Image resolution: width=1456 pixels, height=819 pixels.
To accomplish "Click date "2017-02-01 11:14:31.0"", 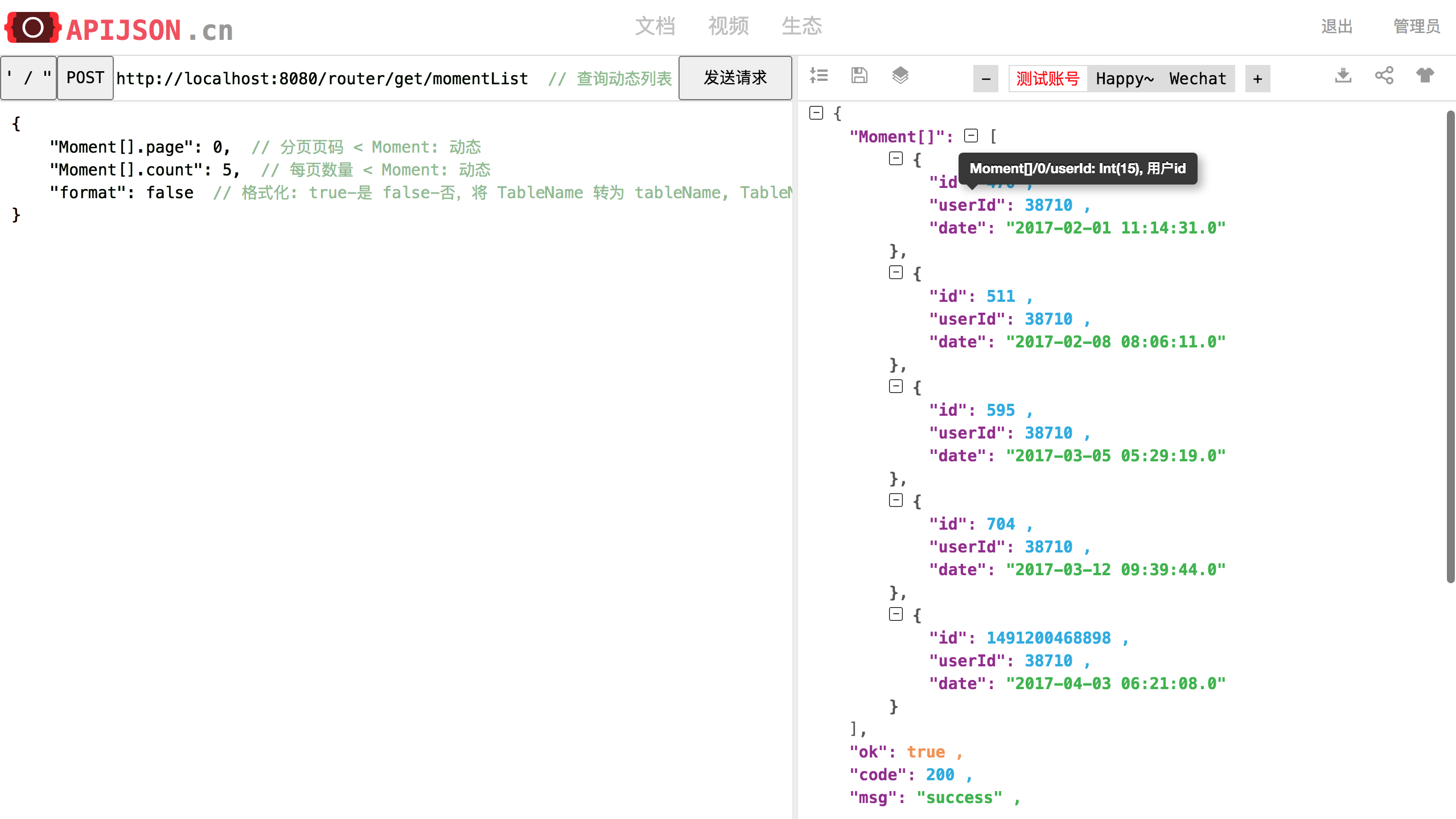I will (1116, 228).
